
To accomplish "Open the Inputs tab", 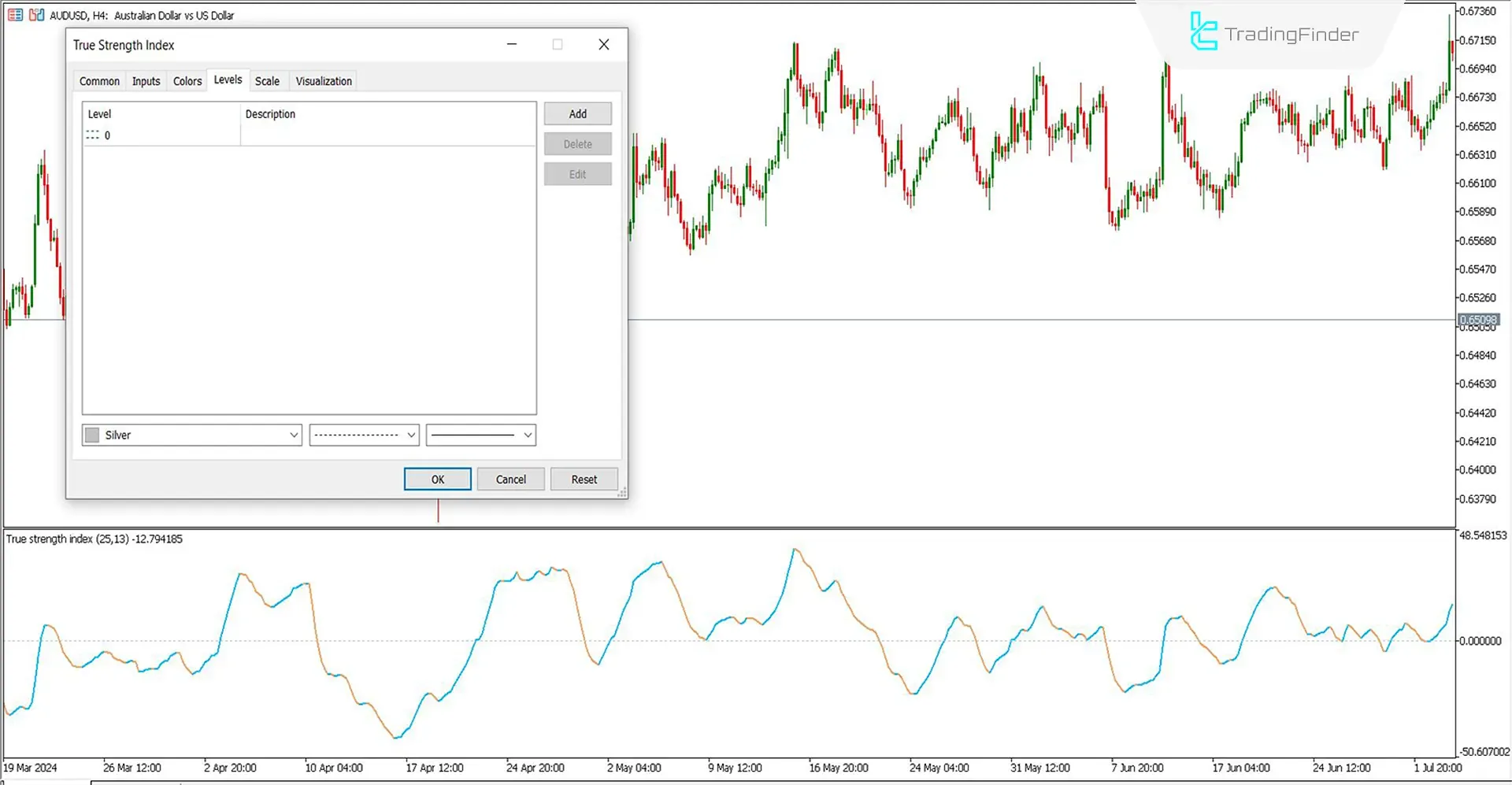I will tap(146, 80).
